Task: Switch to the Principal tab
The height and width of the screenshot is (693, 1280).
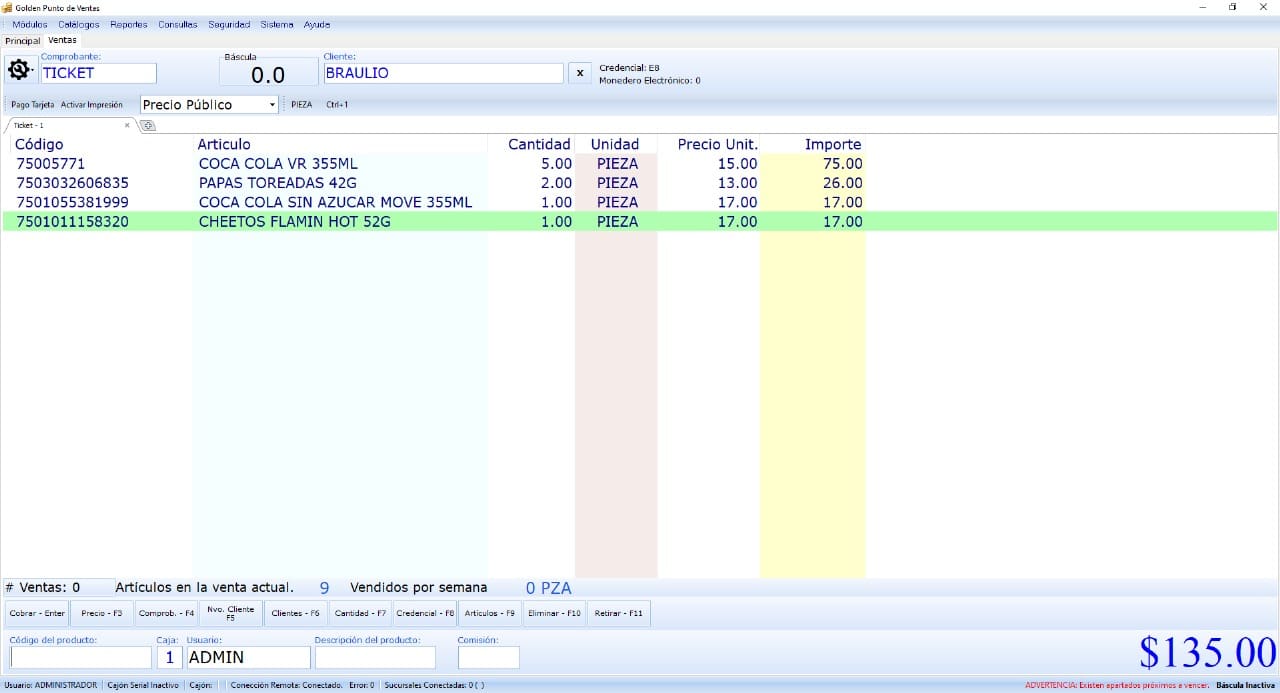Action: coord(22,41)
